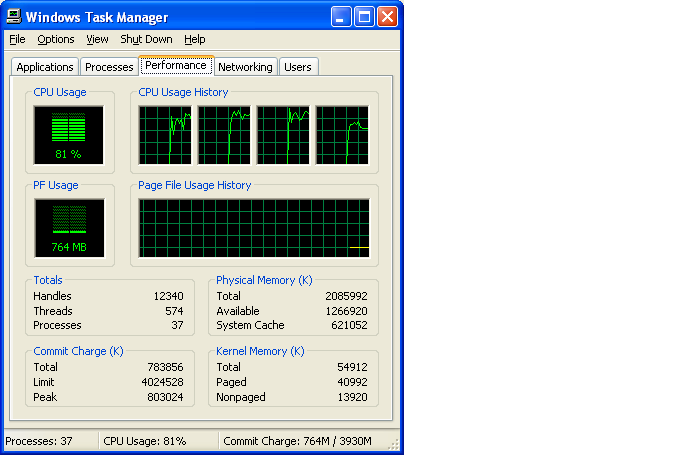Open the Options menu
680x455 pixels.
coord(56,39)
